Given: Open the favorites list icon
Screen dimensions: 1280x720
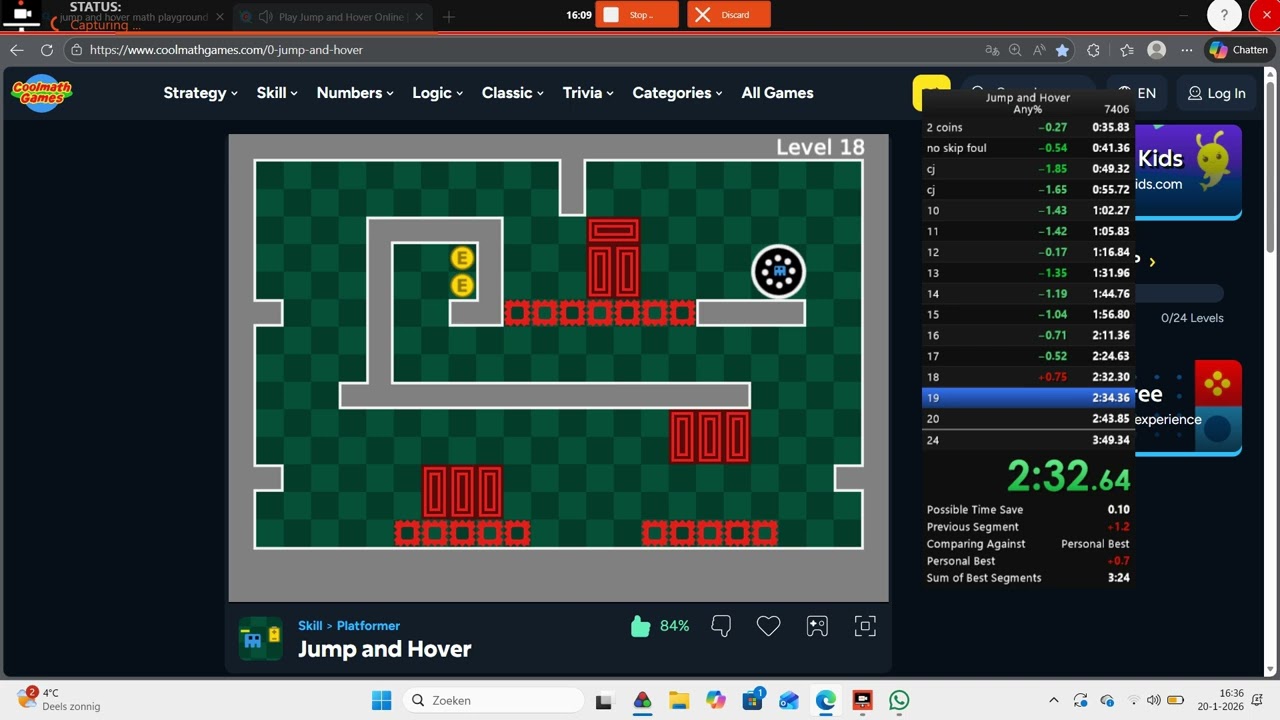Looking at the screenshot, I should (1127, 50).
